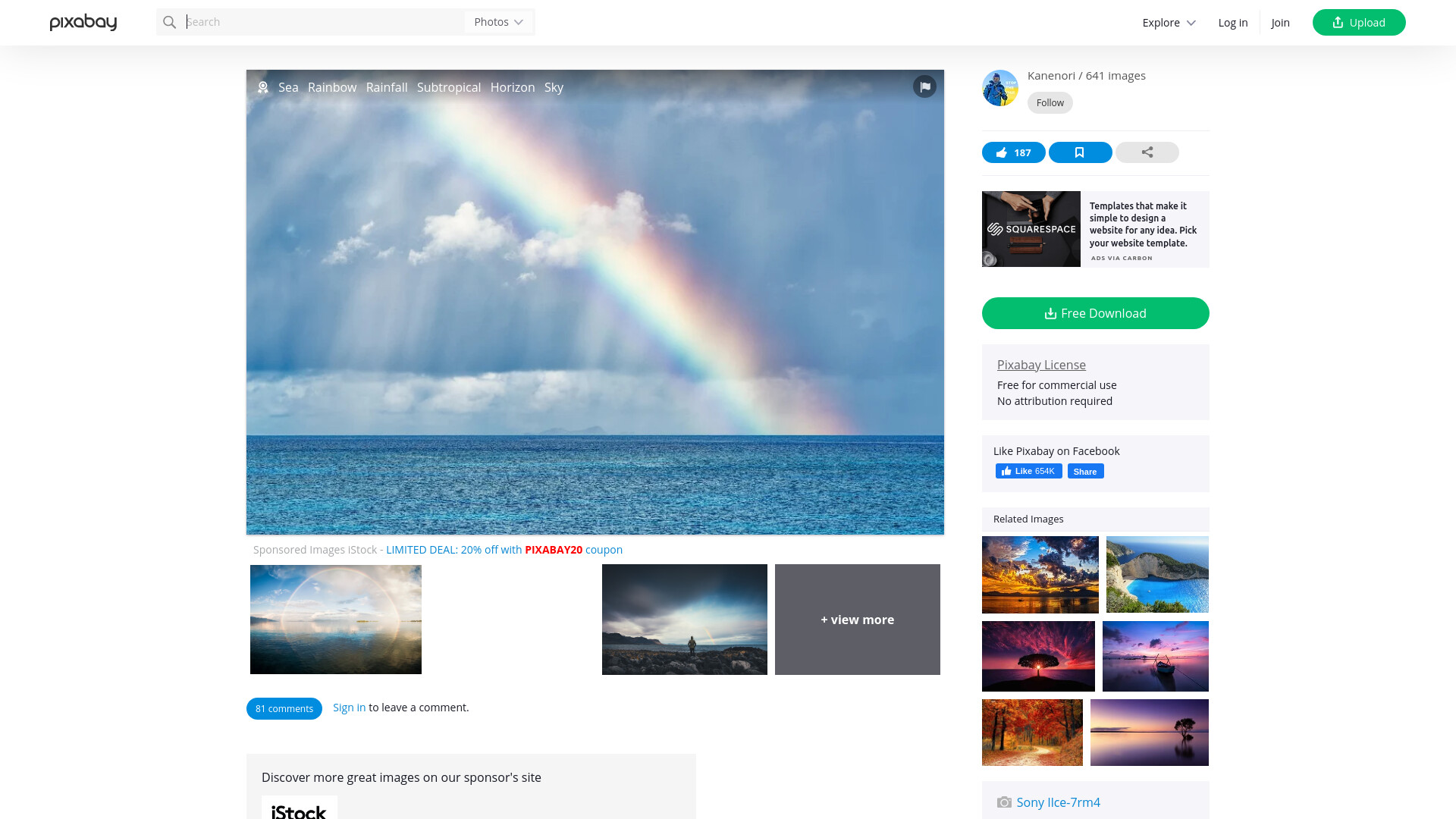Bookmark this image
Viewport: 1456px width, 819px height.
[1081, 152]
